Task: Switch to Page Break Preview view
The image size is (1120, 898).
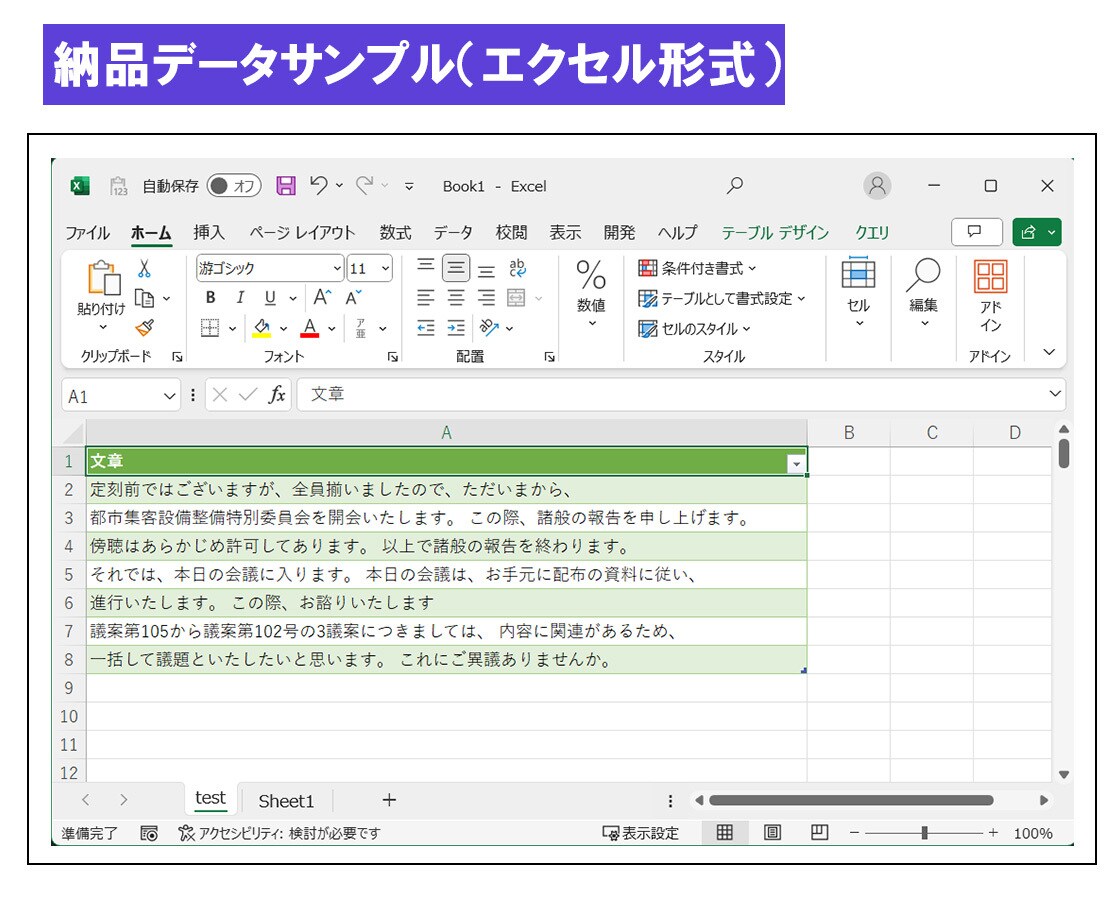Action: coord(819,832)
